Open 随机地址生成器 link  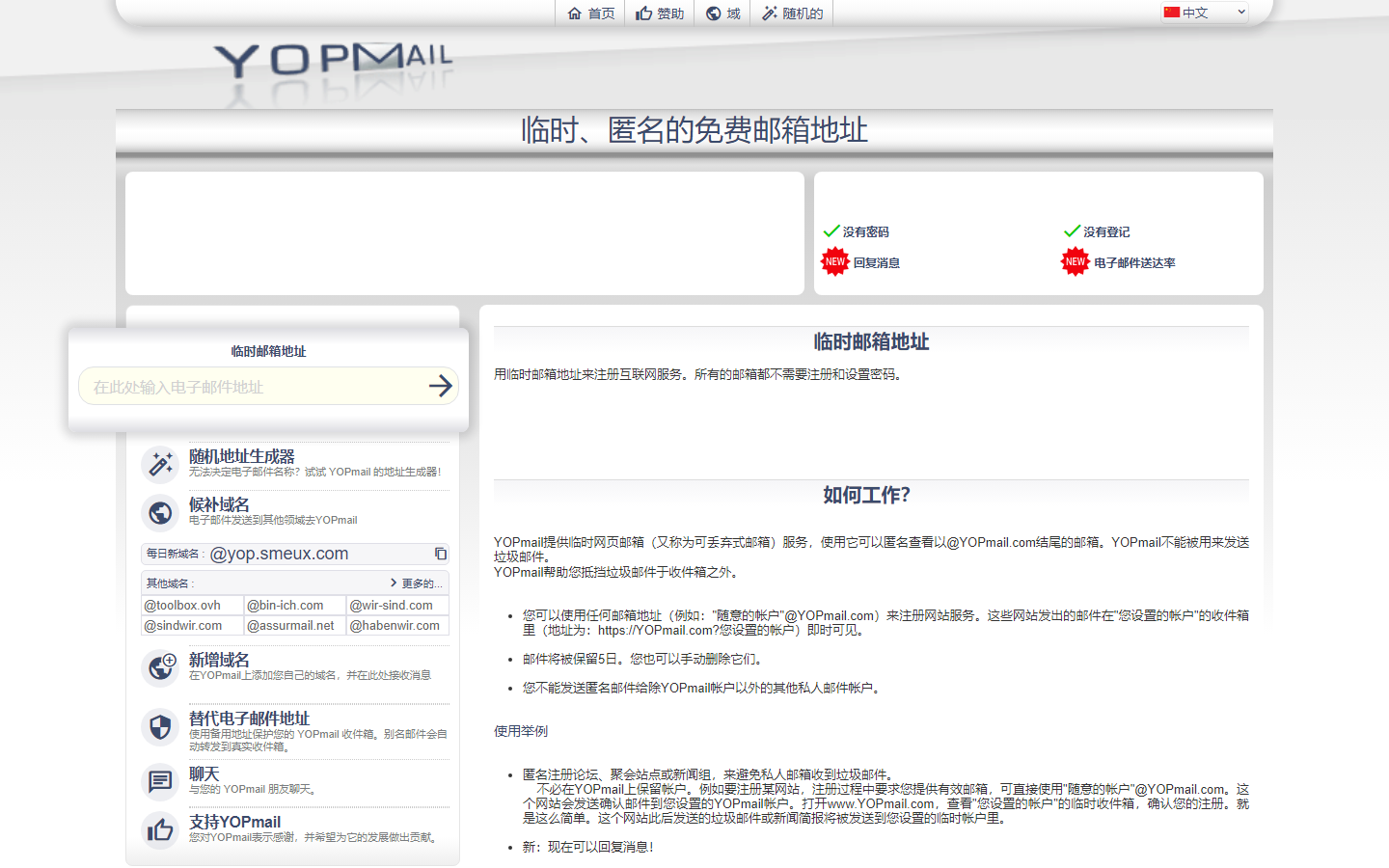tap(242, 456)
